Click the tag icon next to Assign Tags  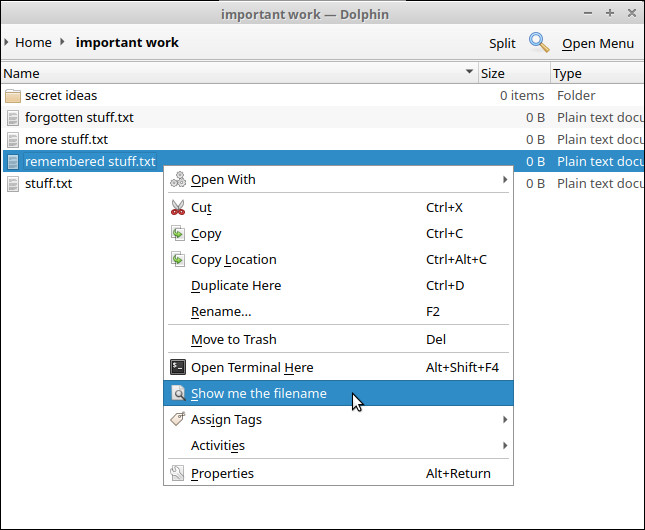coord(178,419)
